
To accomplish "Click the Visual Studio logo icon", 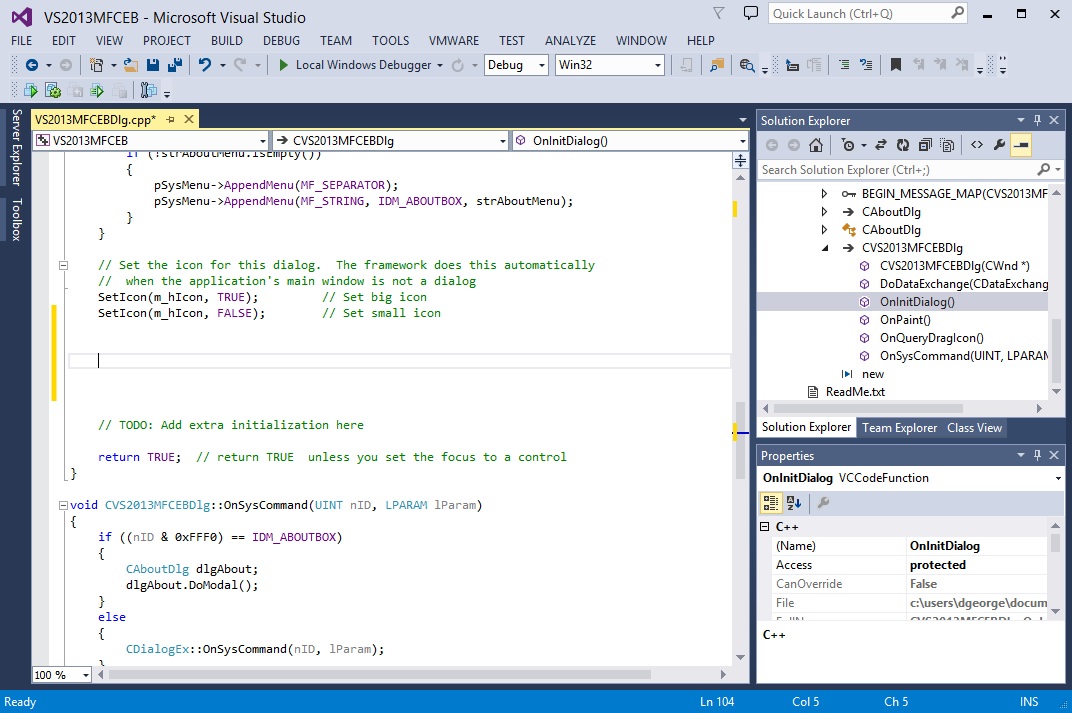I will pos(22,17).
